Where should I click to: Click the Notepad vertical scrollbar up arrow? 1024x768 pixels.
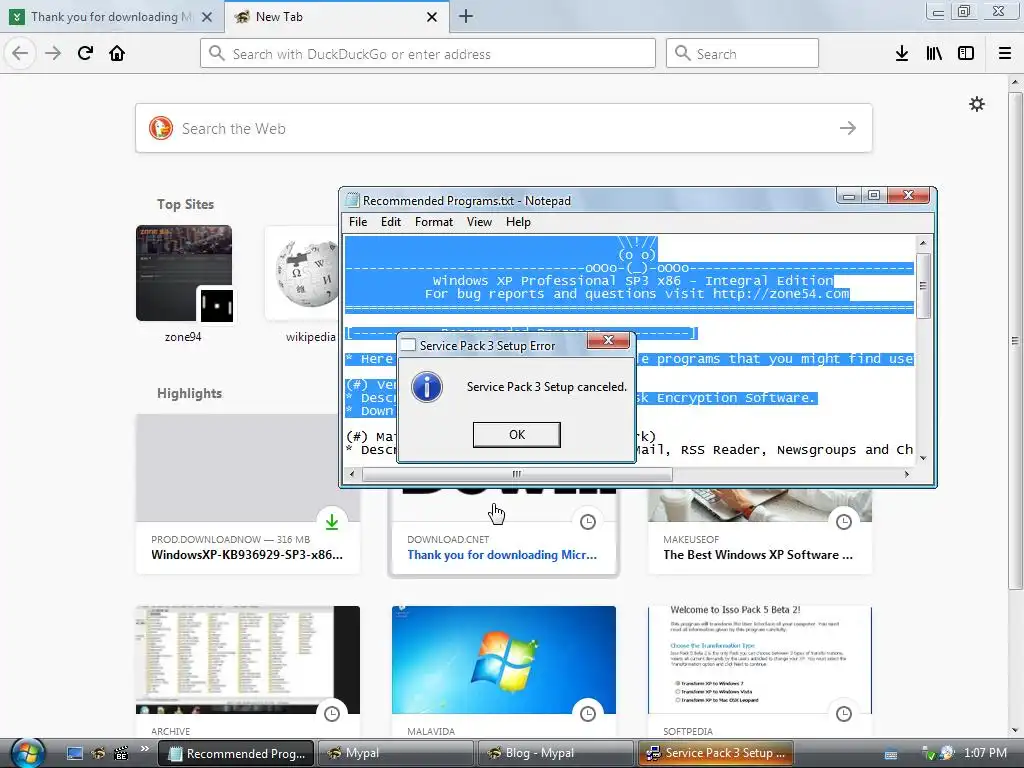pyautogui.click(x=923, y=243)
